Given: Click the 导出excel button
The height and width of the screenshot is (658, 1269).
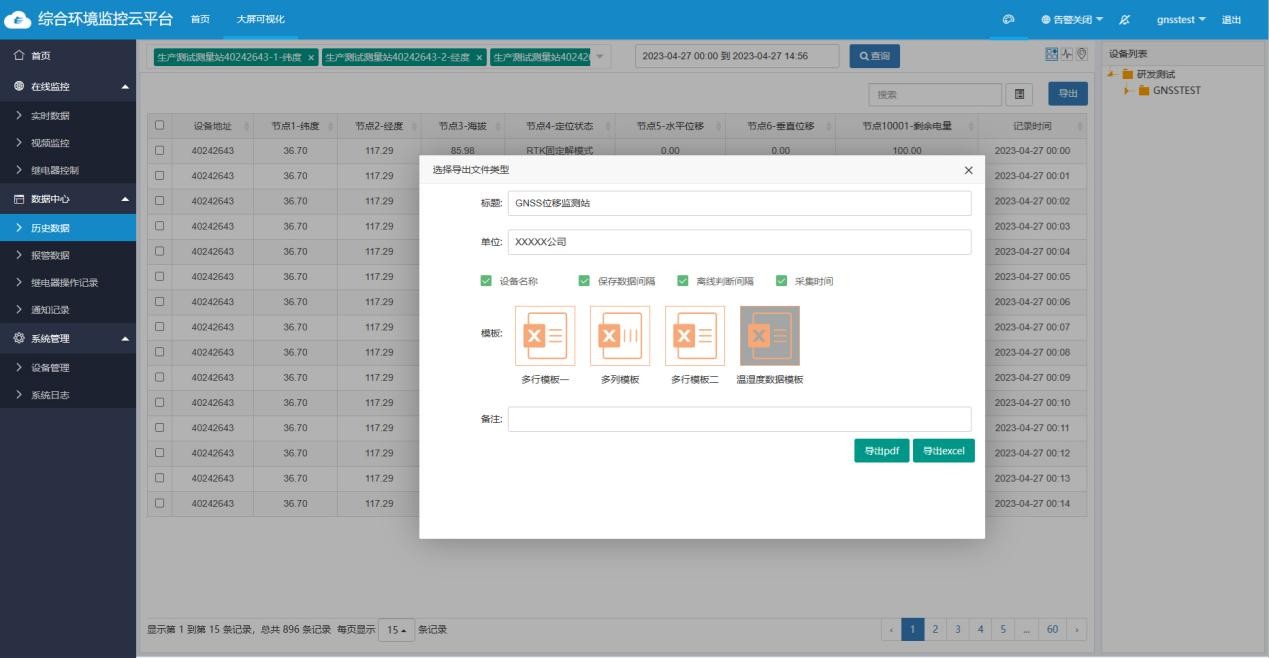Looking at the screenshot, I should click(943, 451).
